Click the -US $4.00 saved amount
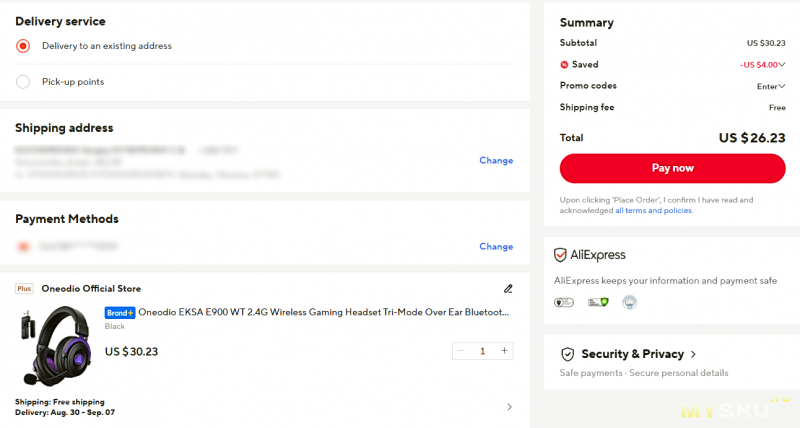 point(759,65)
